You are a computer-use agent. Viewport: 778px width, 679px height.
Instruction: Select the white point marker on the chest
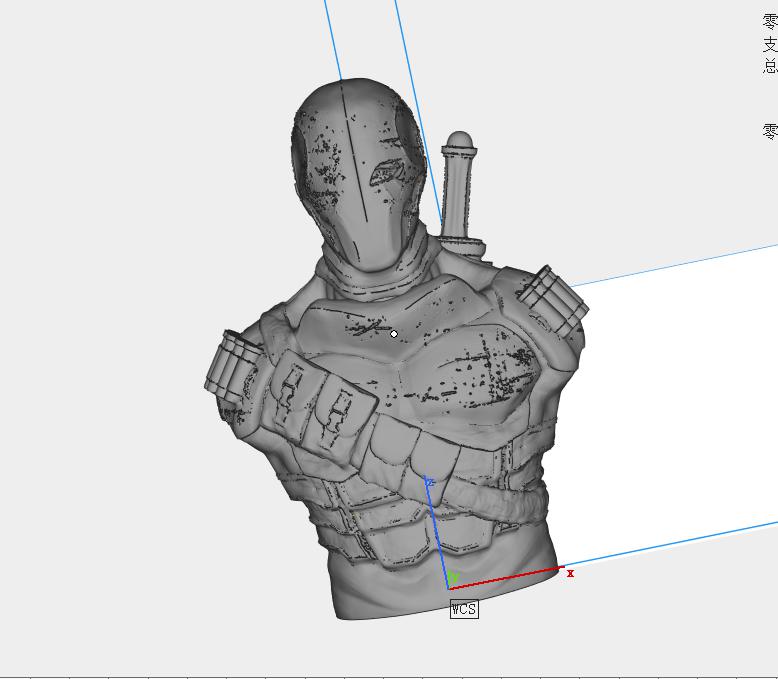[394, 334]
